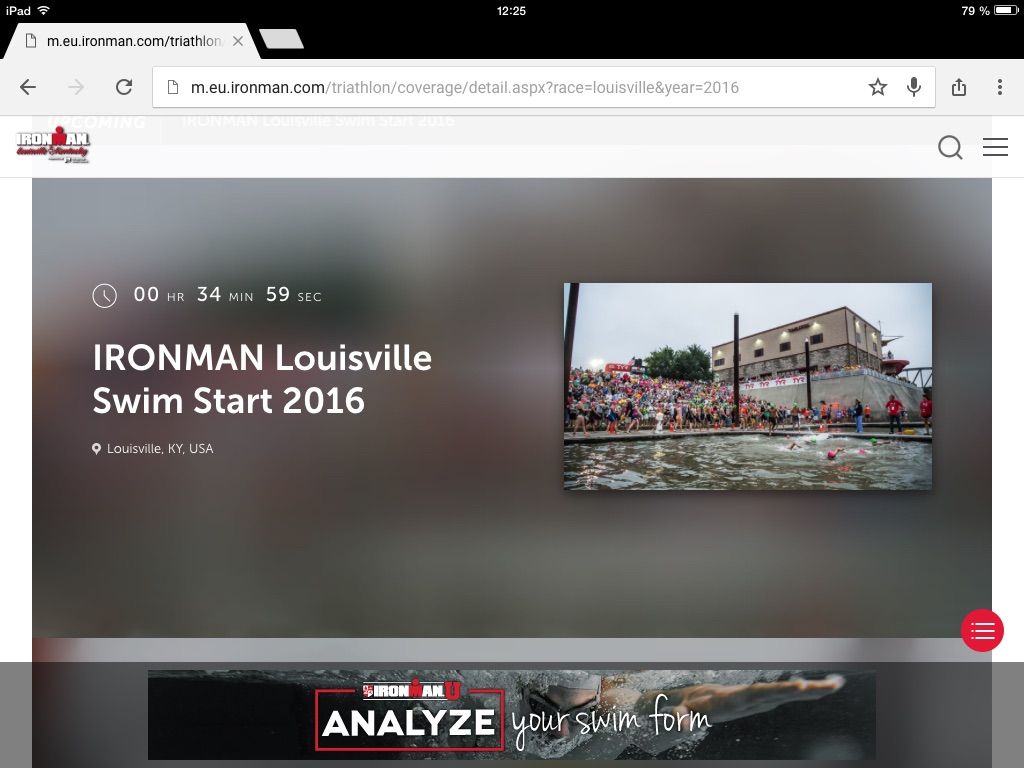Image resolution: width=1024 pixels, height=768 pixels.
Task: Open a new browser tab
Action: (281, 39)
